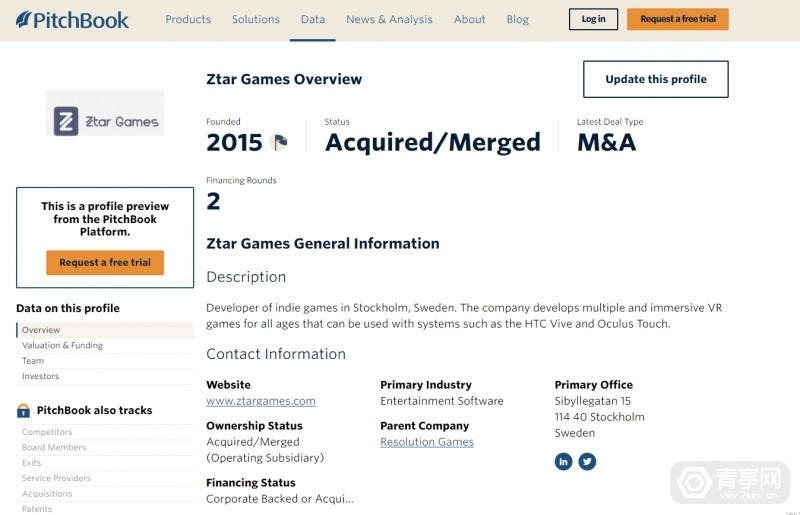This screenshot has width=800, height=515.
Task: Select the Data navigation tab
Action: pos(313,19)
